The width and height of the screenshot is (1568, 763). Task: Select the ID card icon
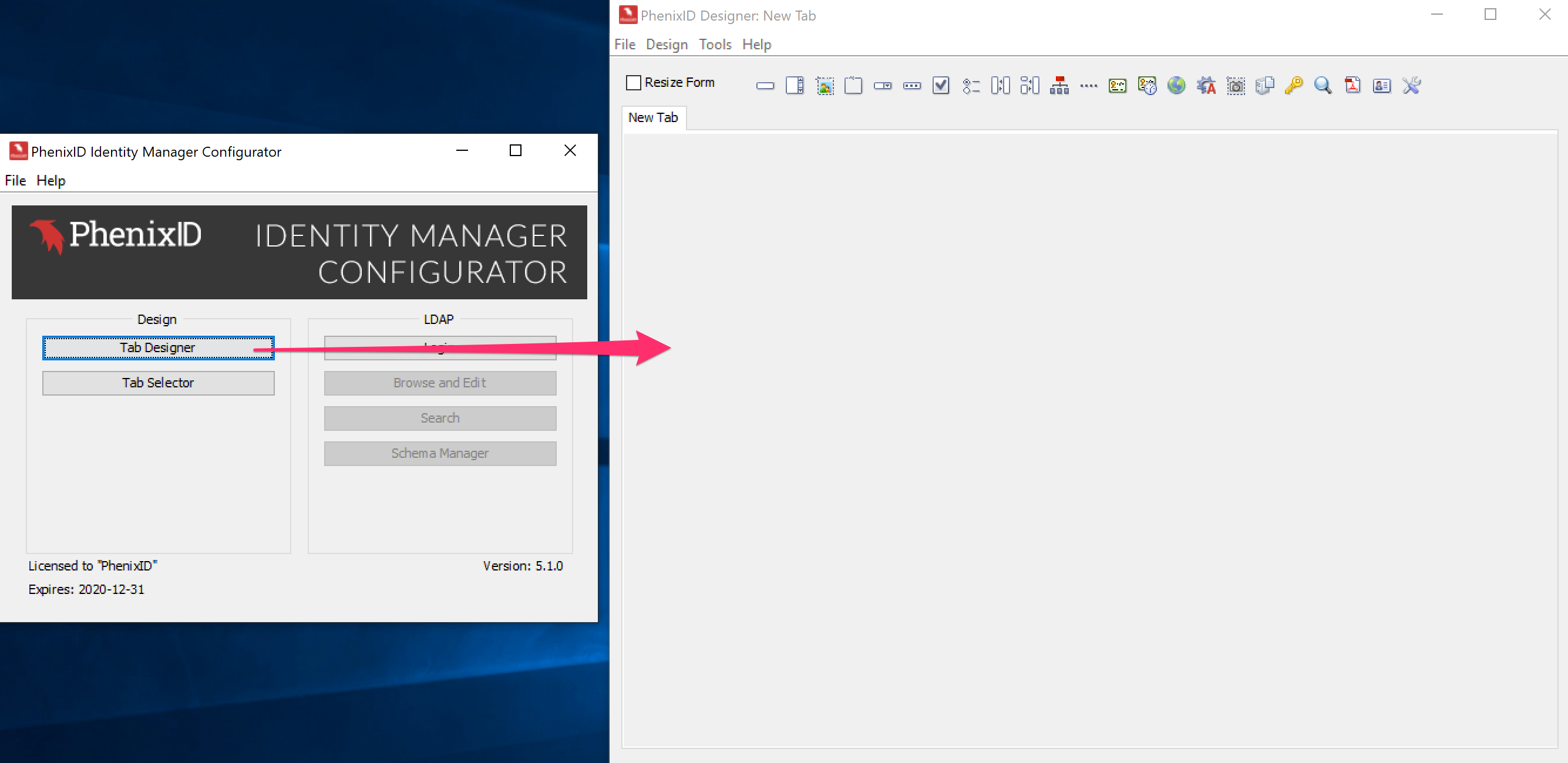[x=1382, y=86]
